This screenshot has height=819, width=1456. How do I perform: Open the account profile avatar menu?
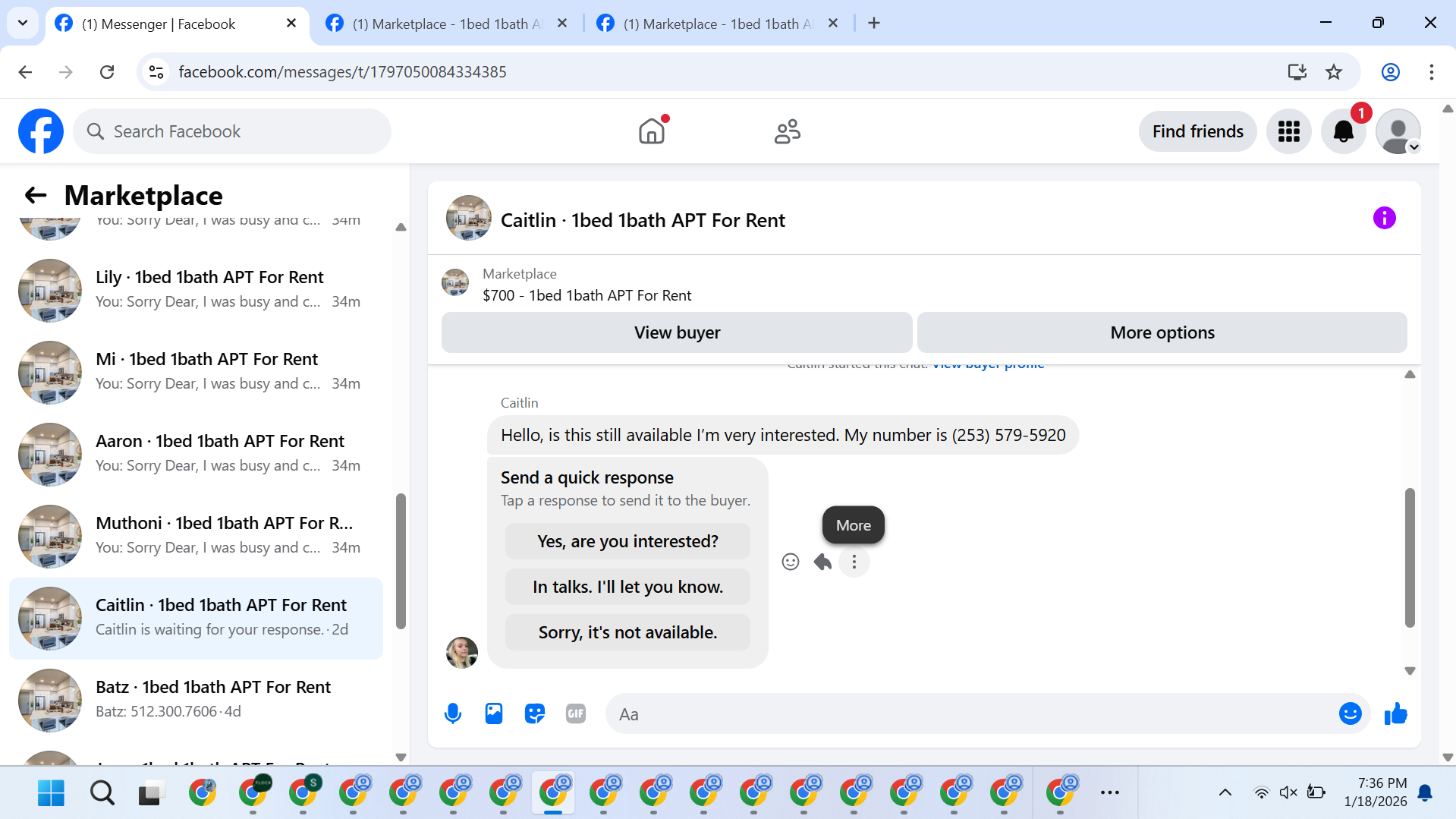(x=1398, y=131)
